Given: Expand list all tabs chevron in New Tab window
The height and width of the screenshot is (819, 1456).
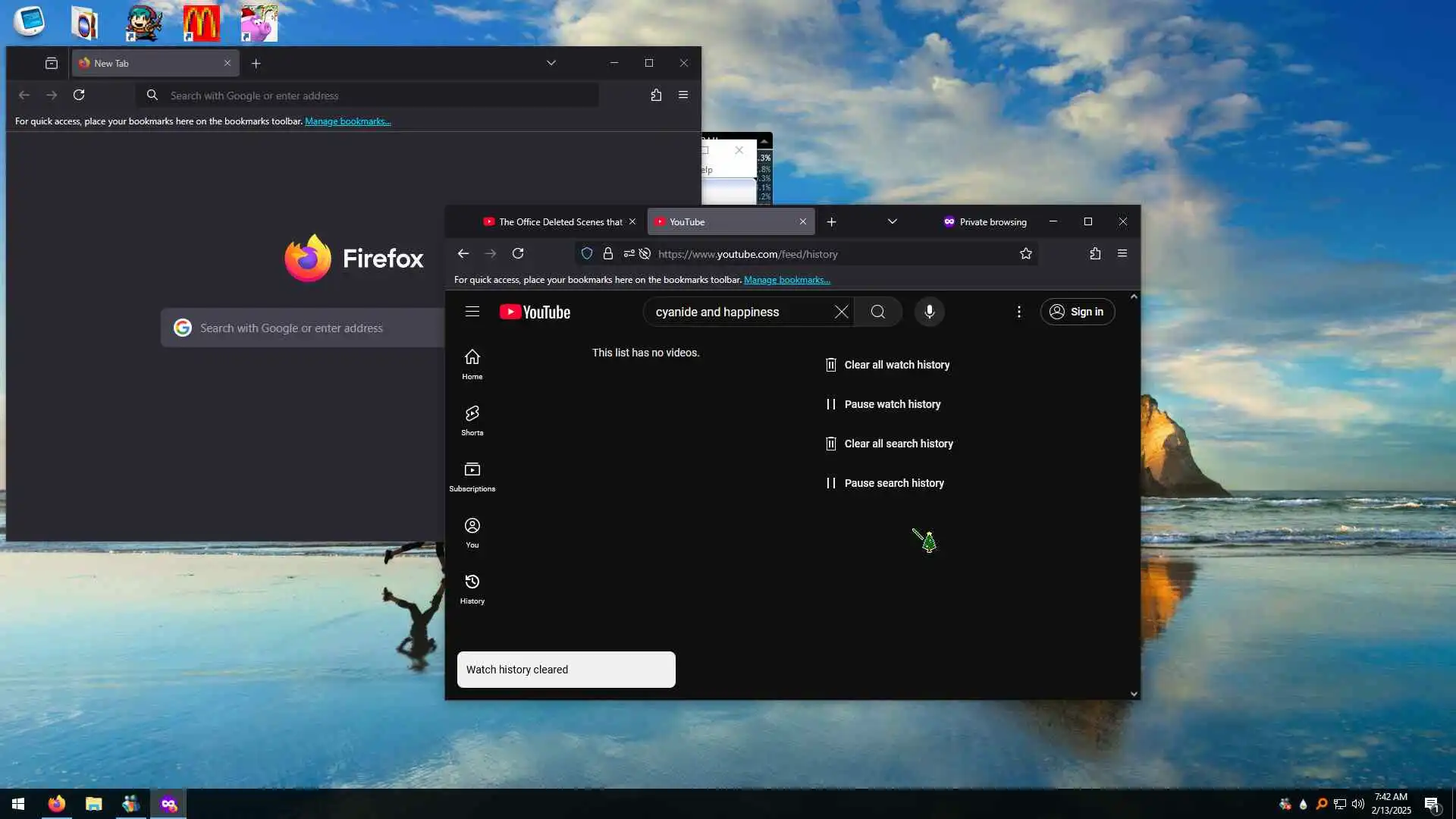Looking at the screenshot, I should click(x=551, y=63).
